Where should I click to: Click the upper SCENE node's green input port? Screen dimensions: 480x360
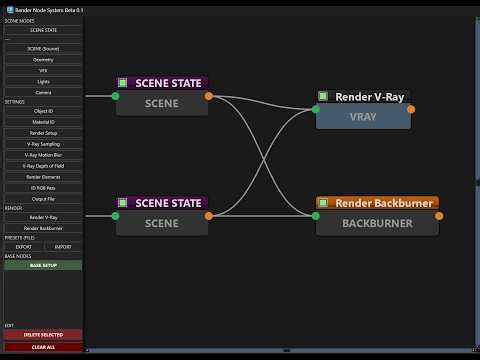115,96
